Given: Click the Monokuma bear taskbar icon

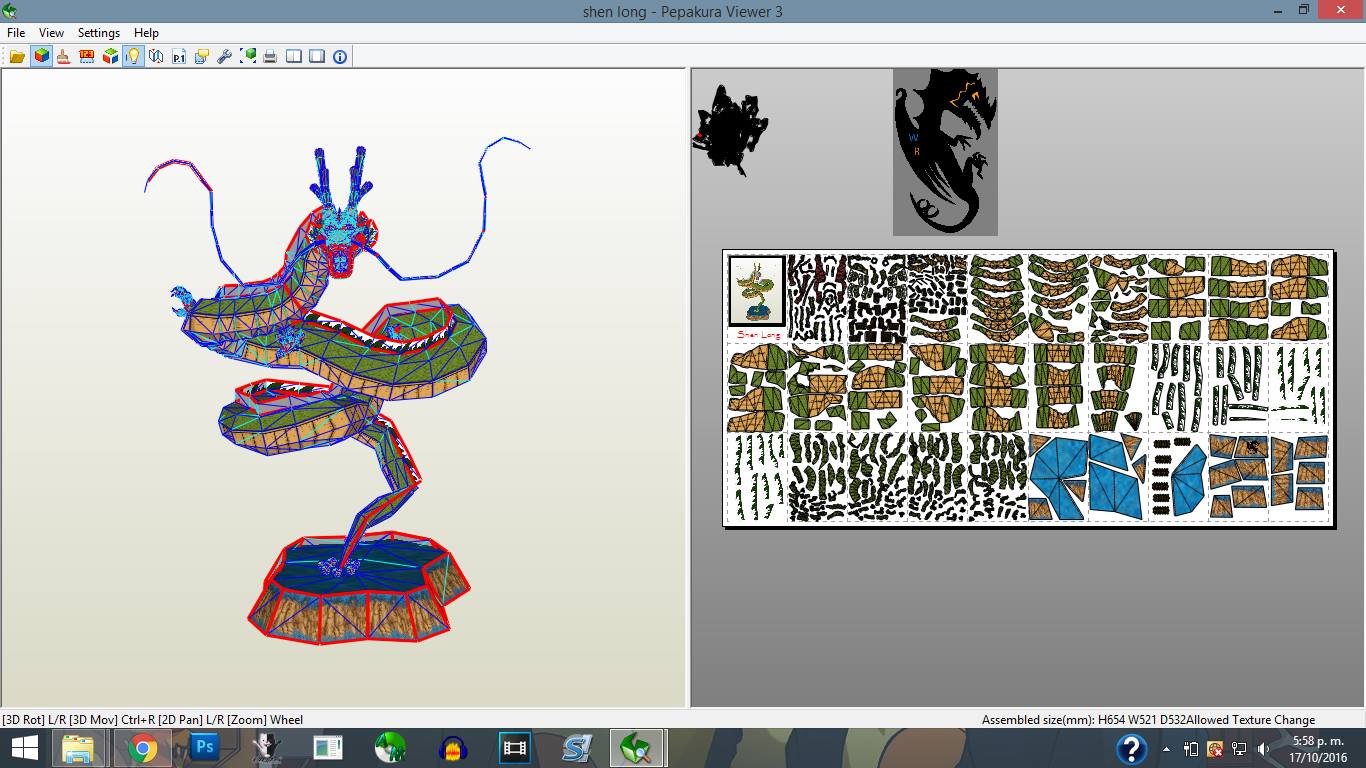Looking at the screenshot, I should tap(266, 748).
